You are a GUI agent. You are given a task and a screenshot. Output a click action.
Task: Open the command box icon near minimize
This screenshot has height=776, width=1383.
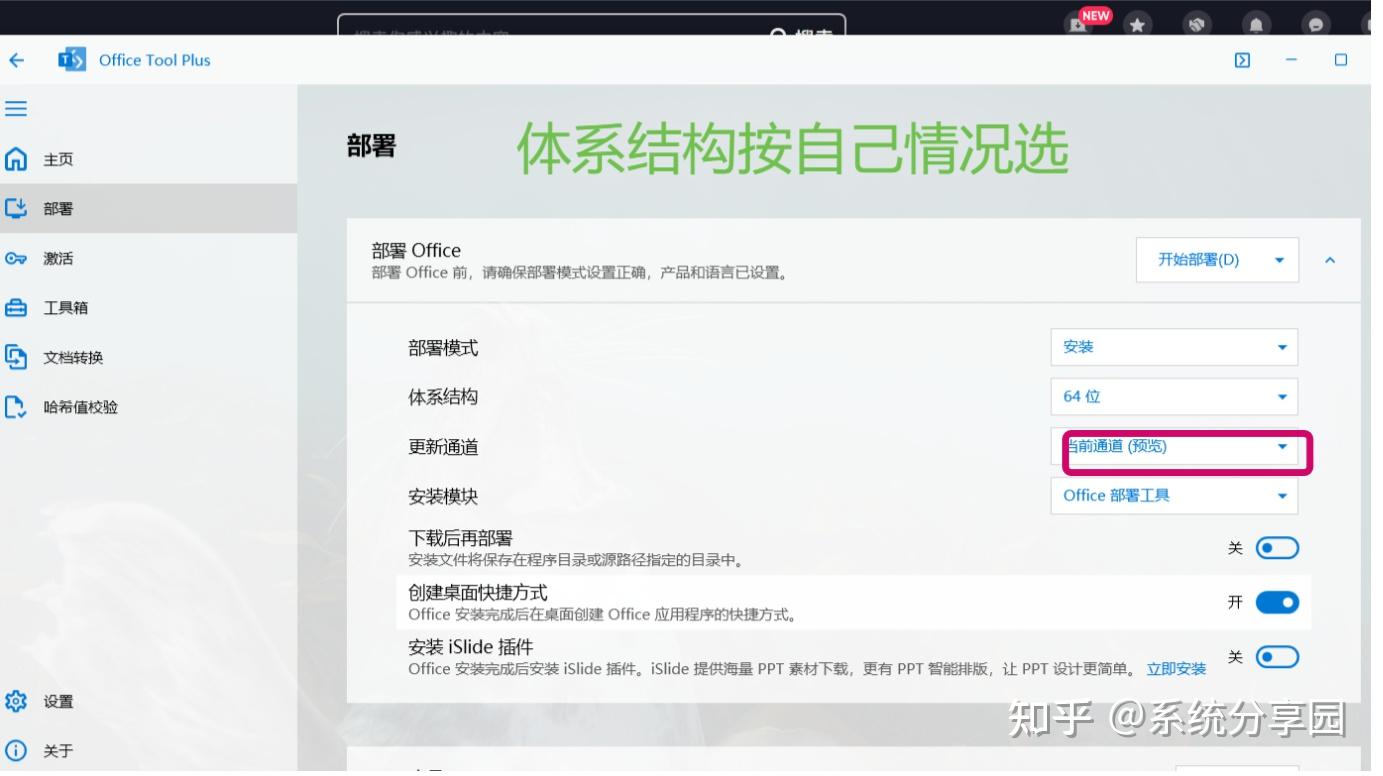click(1242, 60)
